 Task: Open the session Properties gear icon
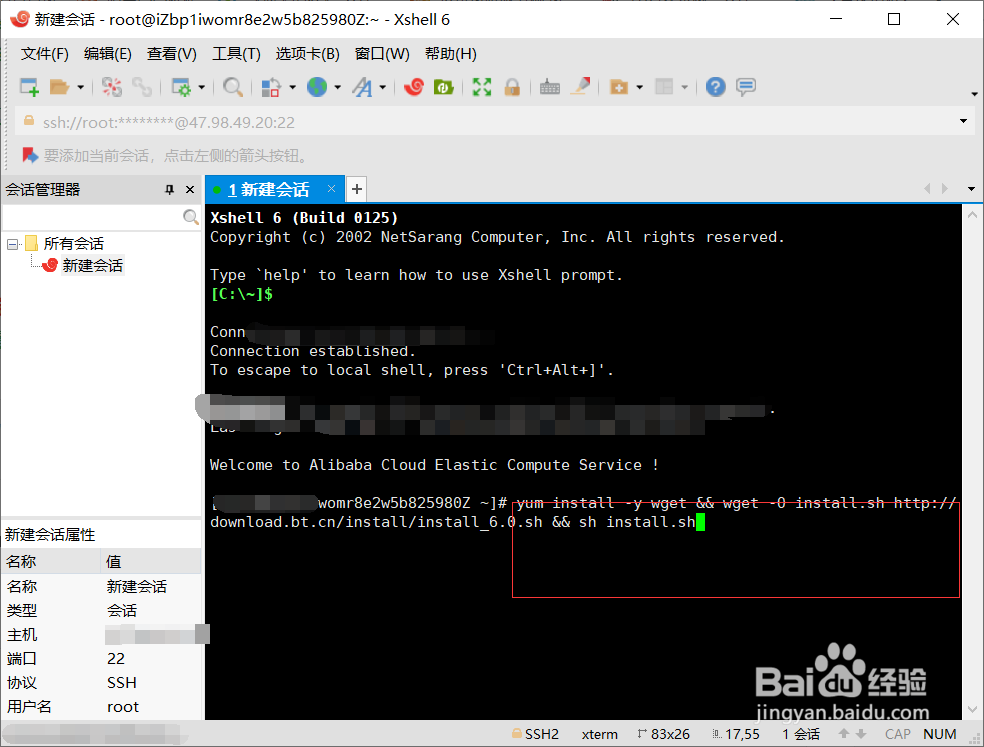point(181,87)
